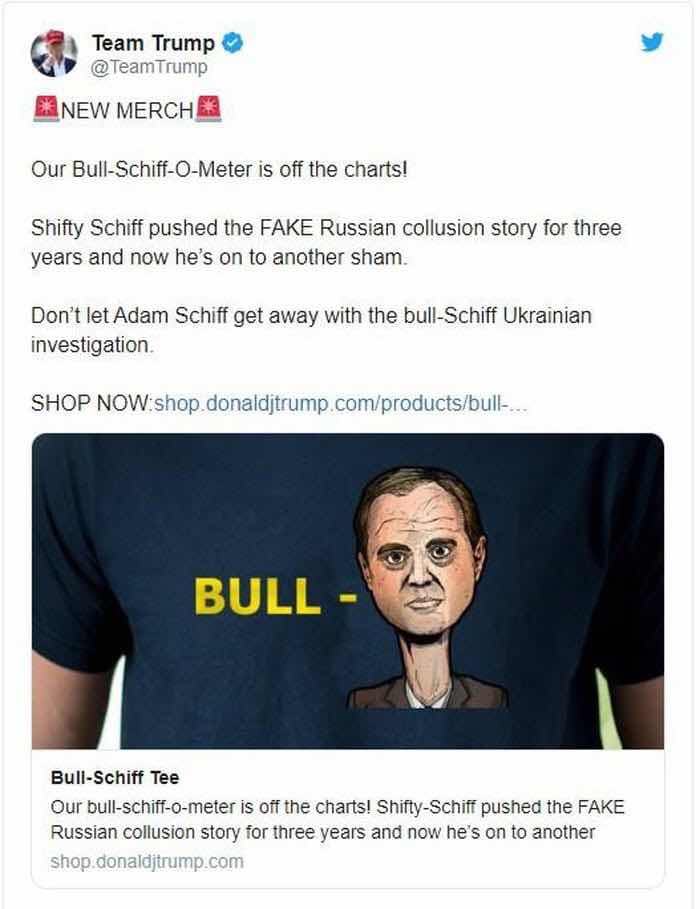This screenshot has height=909, width=700.
Task: Click the blue verified badge
Action: pos(233,43)
